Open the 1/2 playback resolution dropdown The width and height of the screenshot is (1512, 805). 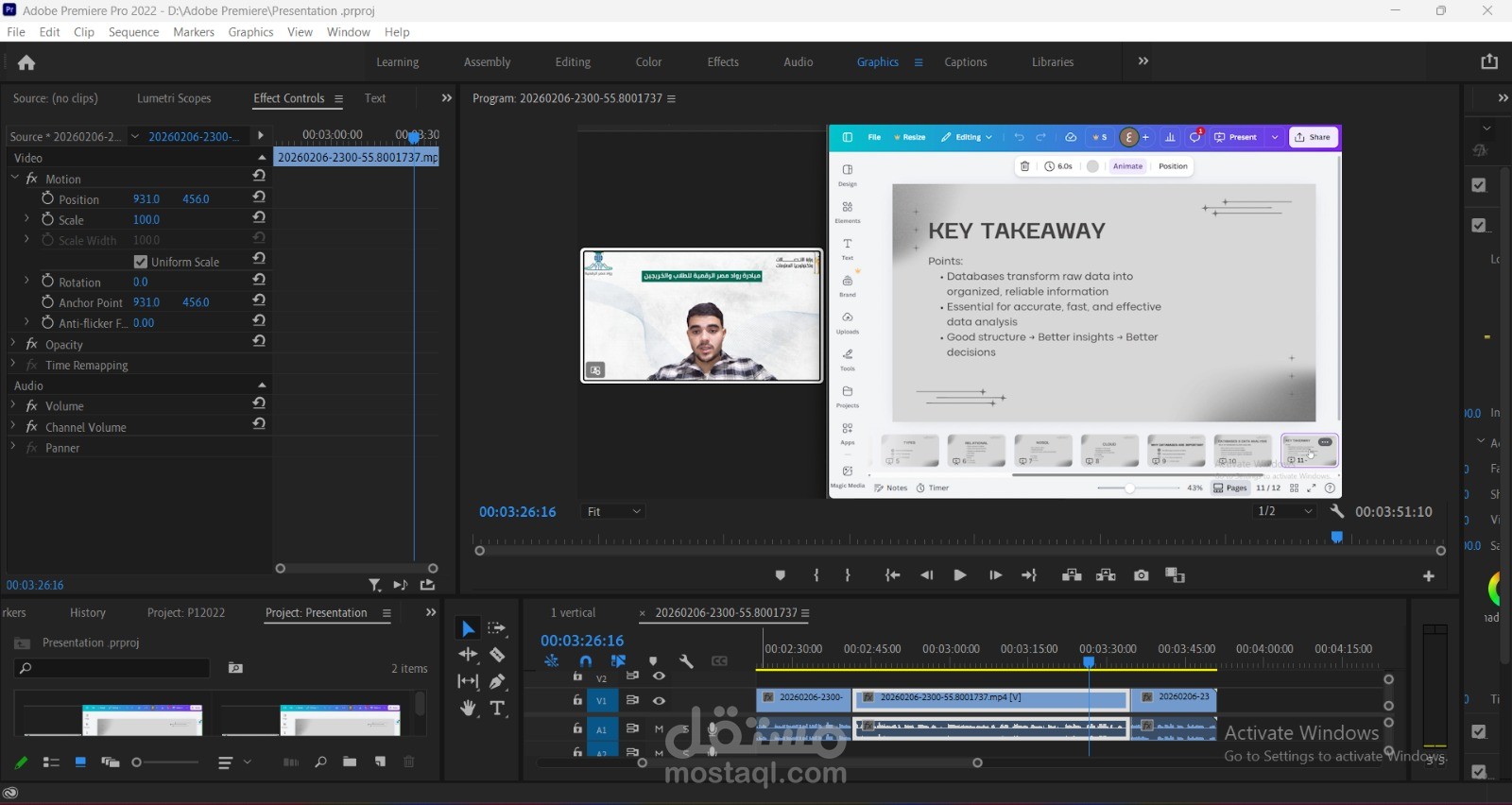point(1285,511)
